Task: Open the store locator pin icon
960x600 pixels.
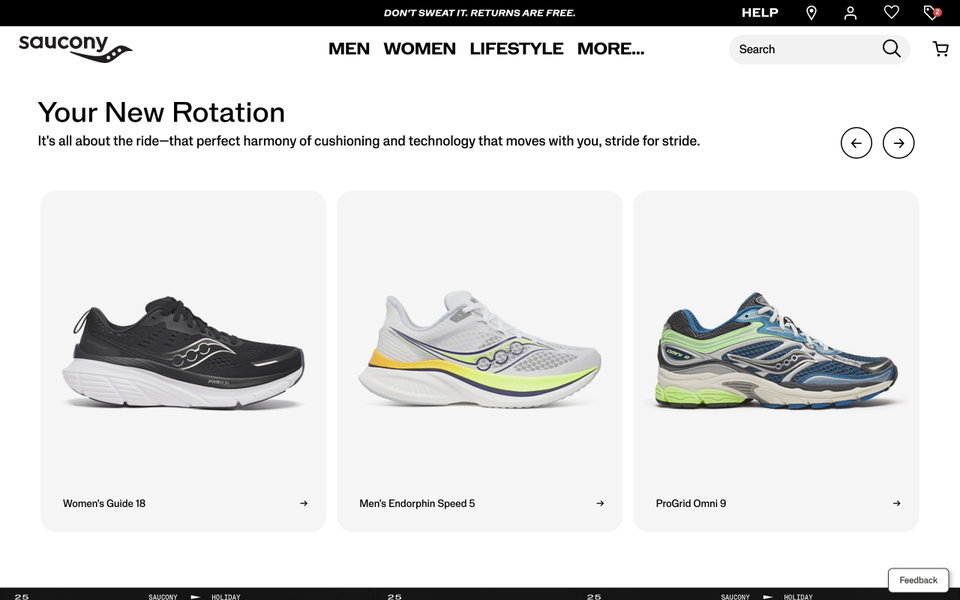Action: (811, 13)
